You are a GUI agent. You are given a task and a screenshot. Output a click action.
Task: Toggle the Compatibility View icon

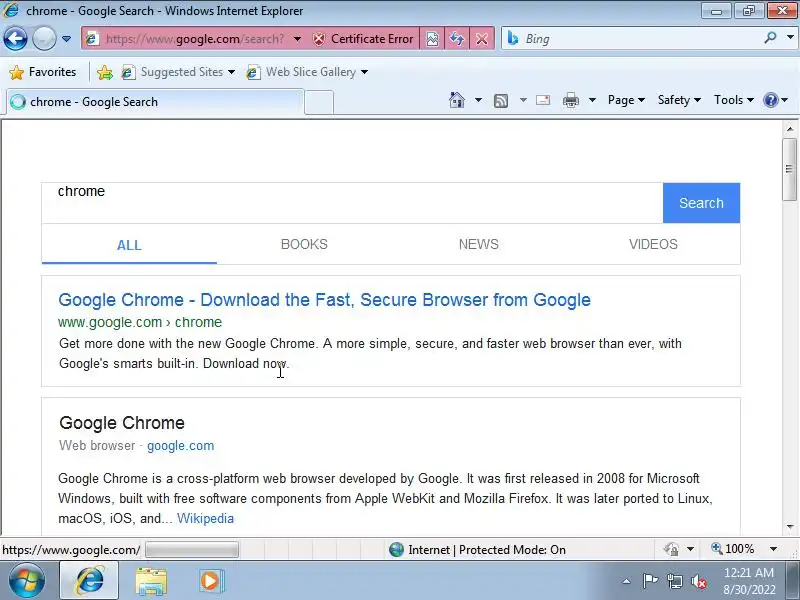432,39
